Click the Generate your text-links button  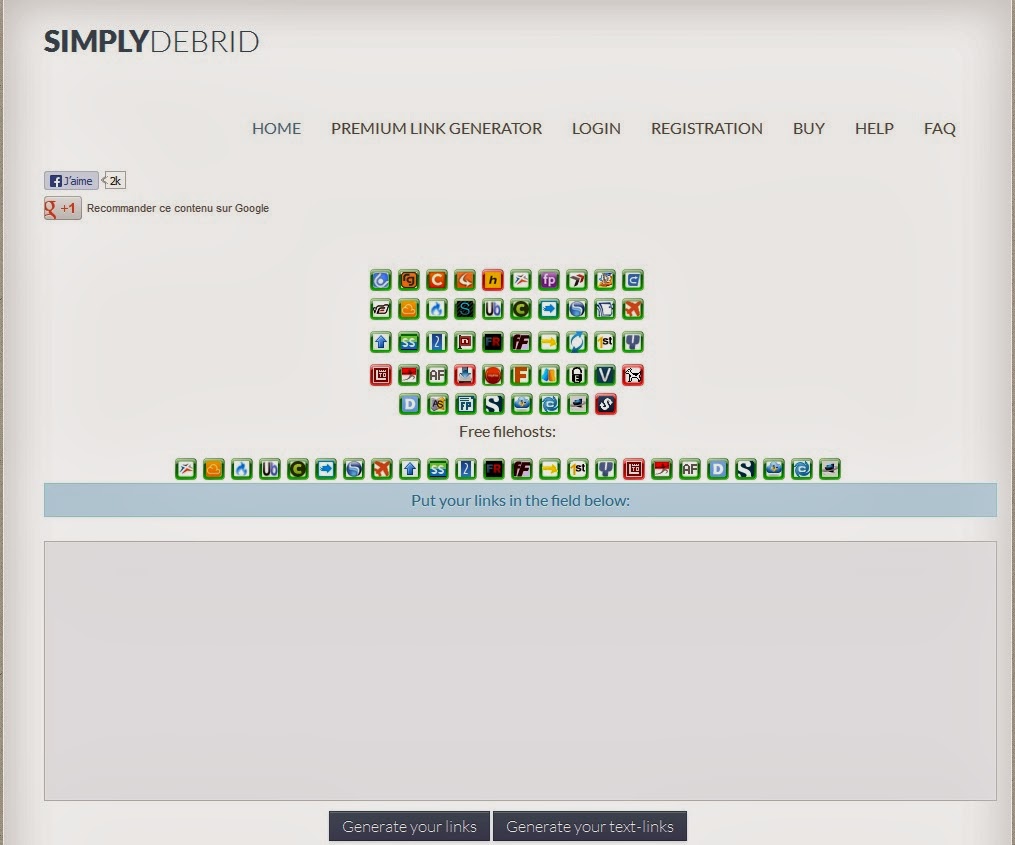tap(590, 826)
